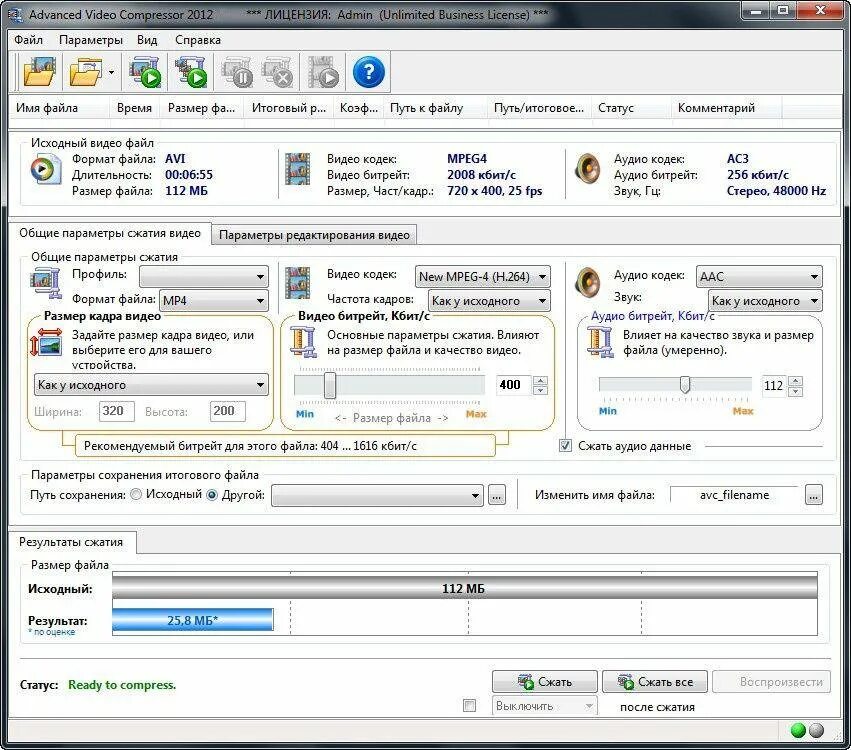The height and width of the screenshot is (750, 851).
Task: Open Выключить after-compression dropdown
Action: [544, 705]
